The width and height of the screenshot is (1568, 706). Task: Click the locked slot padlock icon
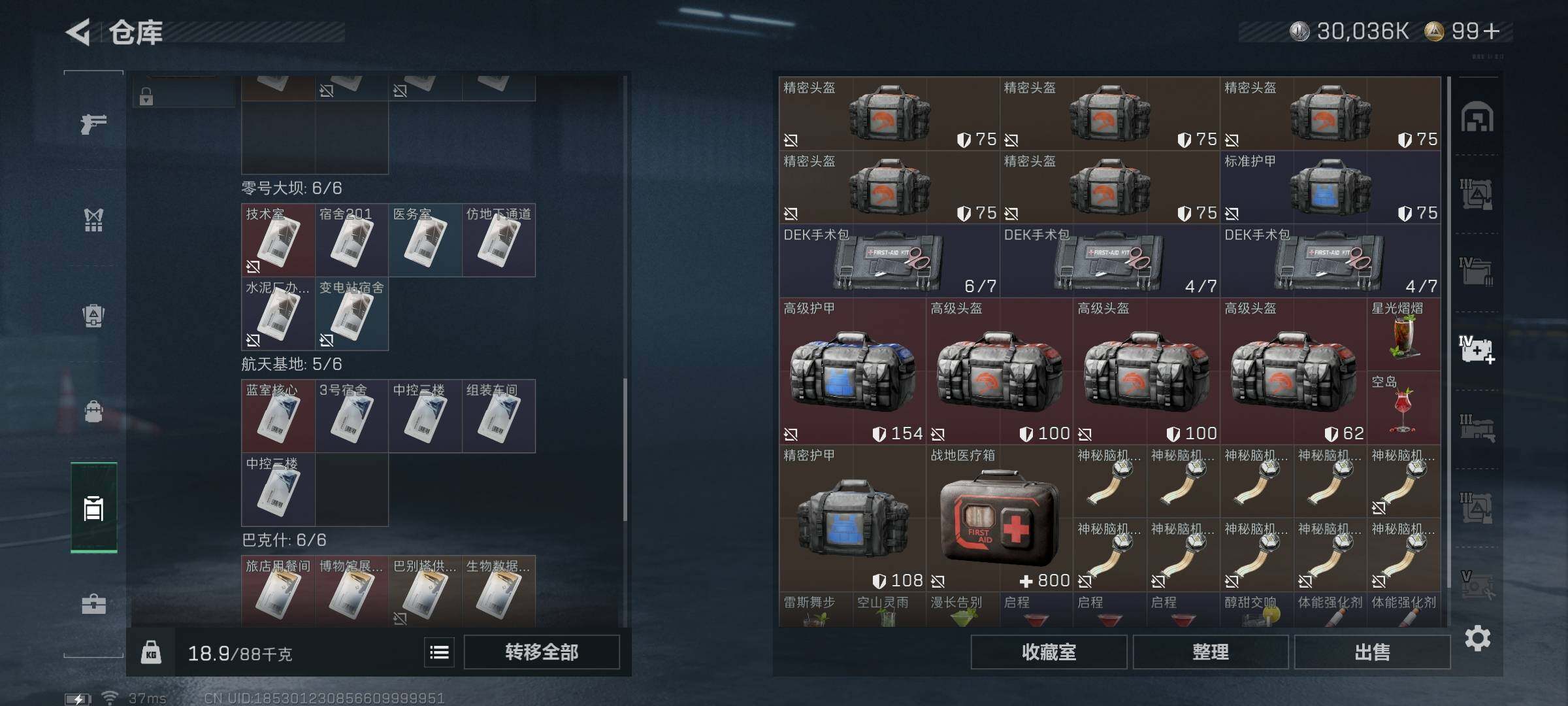[146, 97]
